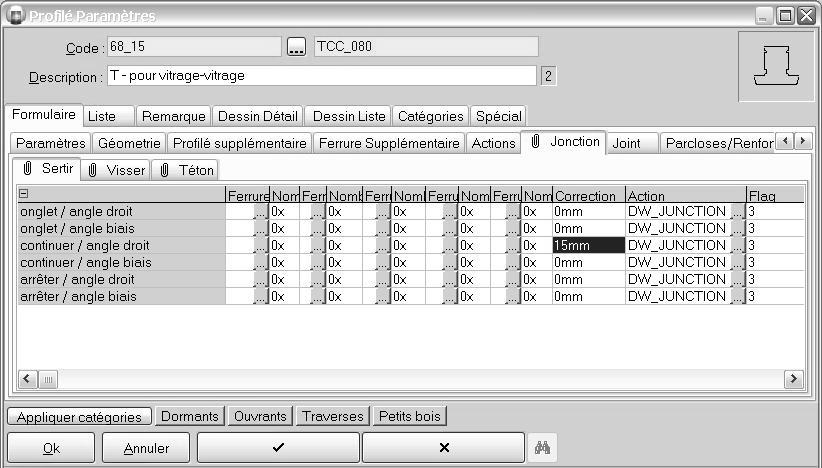Select the Paramètres sub-tab

[51, 143]
